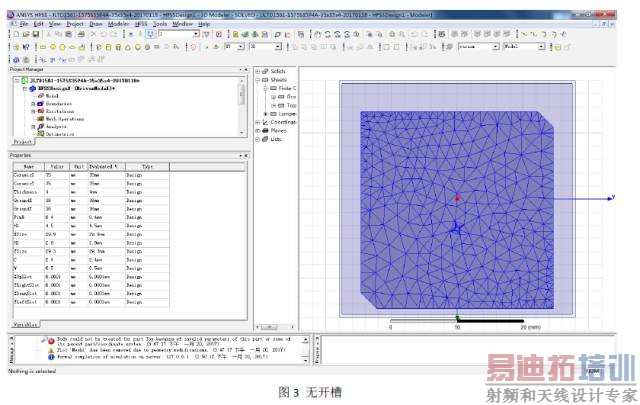640x405 pixels.
Task: Click the grid settings toolbar icon
Action: [x=442, y=34]
